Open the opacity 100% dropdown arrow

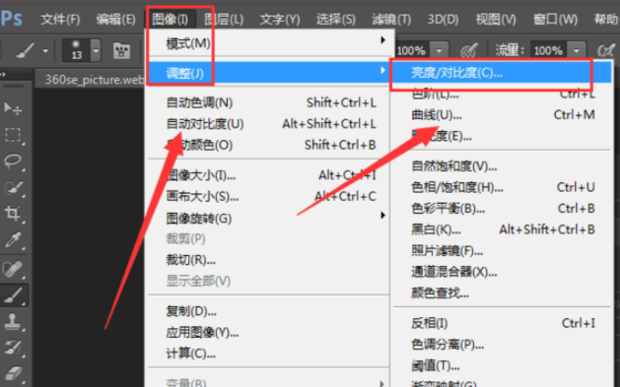(439, 51)
